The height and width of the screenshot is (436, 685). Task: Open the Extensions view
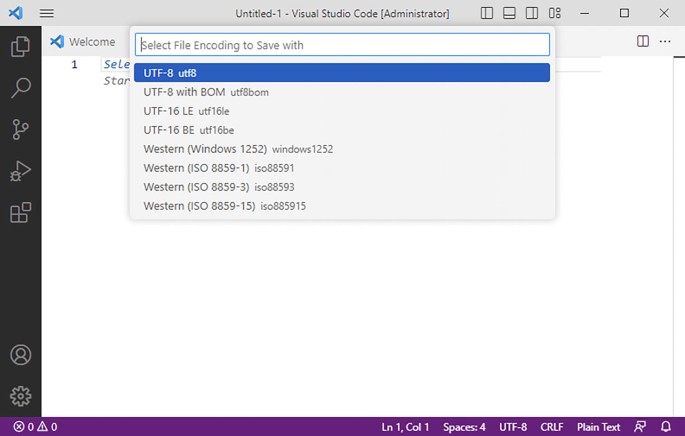pyautogui.click(x=20, y=212)
